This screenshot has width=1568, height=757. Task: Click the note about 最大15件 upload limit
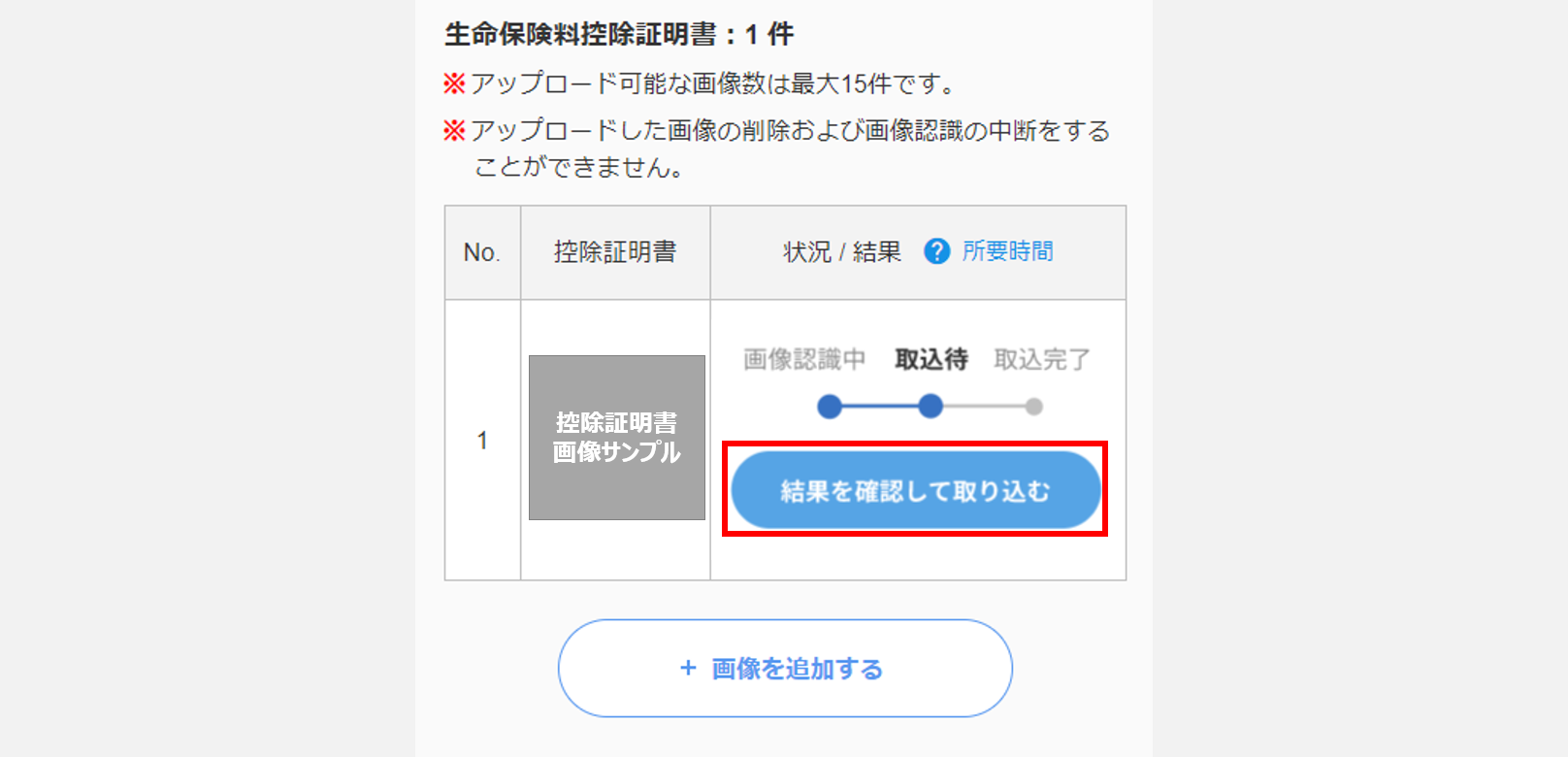pos(700,83)
